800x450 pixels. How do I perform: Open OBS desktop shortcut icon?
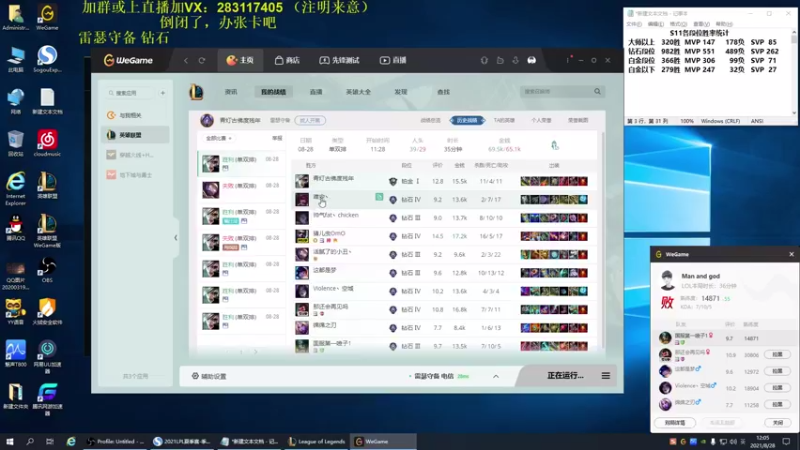point(47,269)
